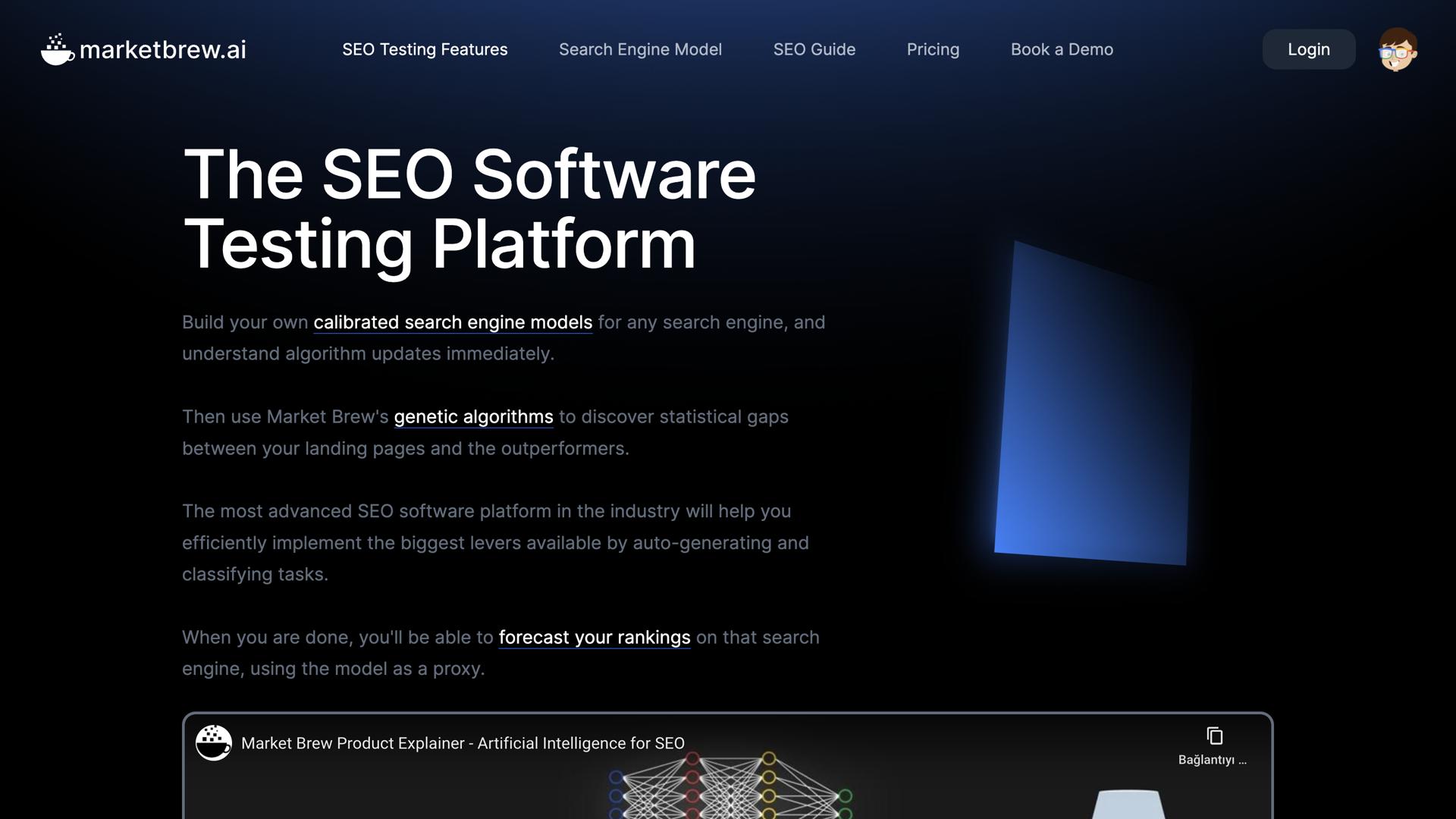Follow the calibrated search engine models link
Viewport: 1456px width, 819px height.
(x=453, y=322)
